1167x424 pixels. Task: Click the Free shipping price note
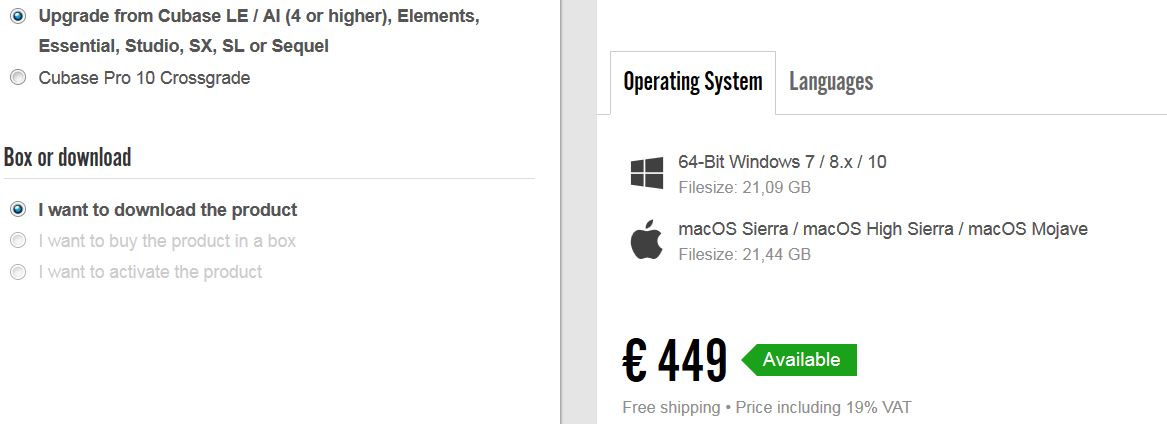tap(767, 408)
